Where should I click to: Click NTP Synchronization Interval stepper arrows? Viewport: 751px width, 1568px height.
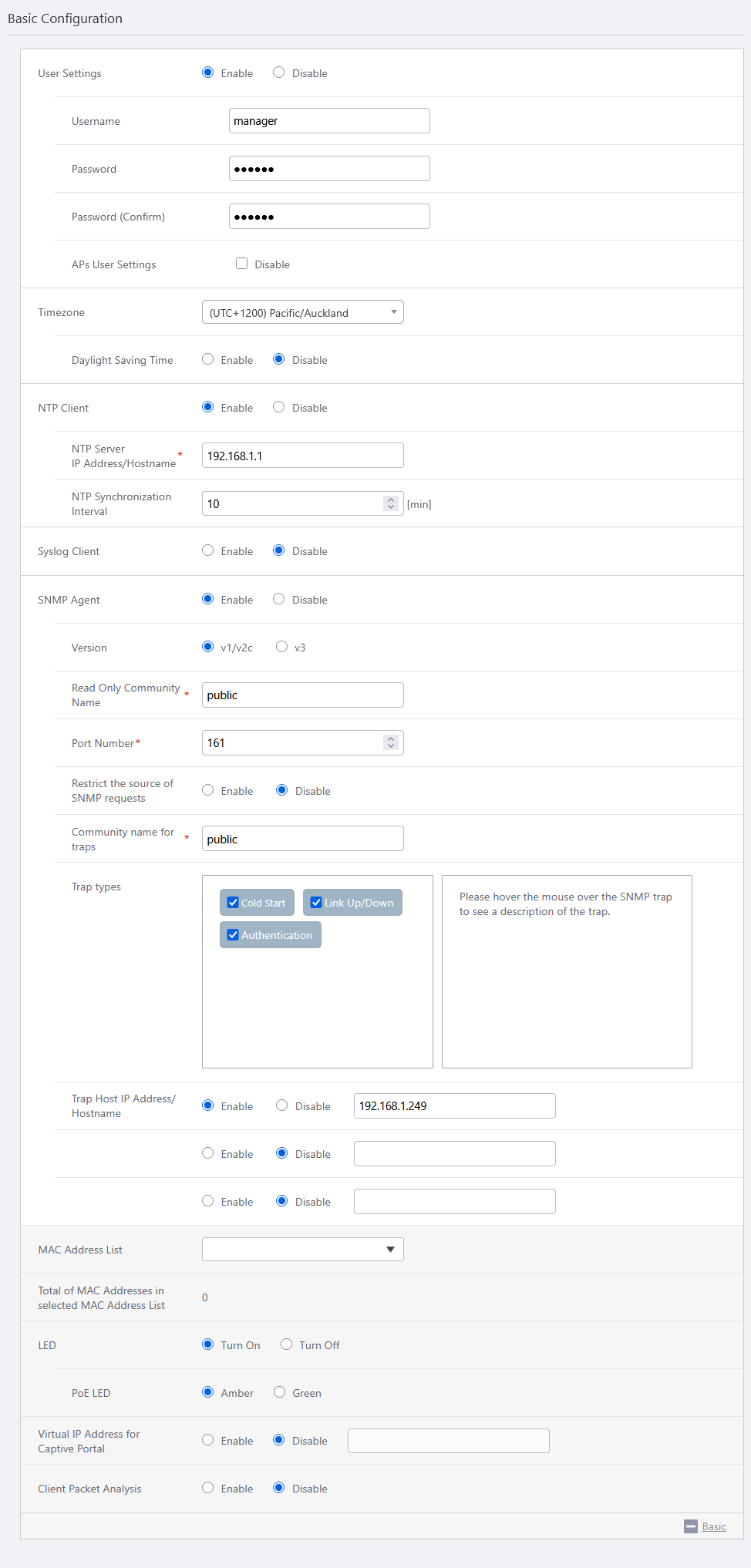pos(391,503)
